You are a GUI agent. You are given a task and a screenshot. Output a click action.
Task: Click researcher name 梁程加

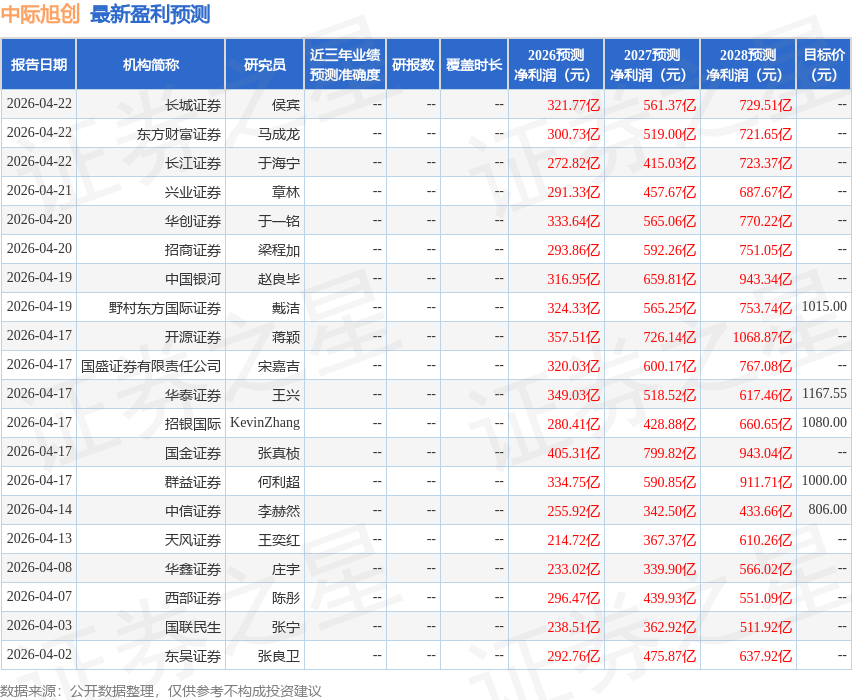[x=279, y=250]
